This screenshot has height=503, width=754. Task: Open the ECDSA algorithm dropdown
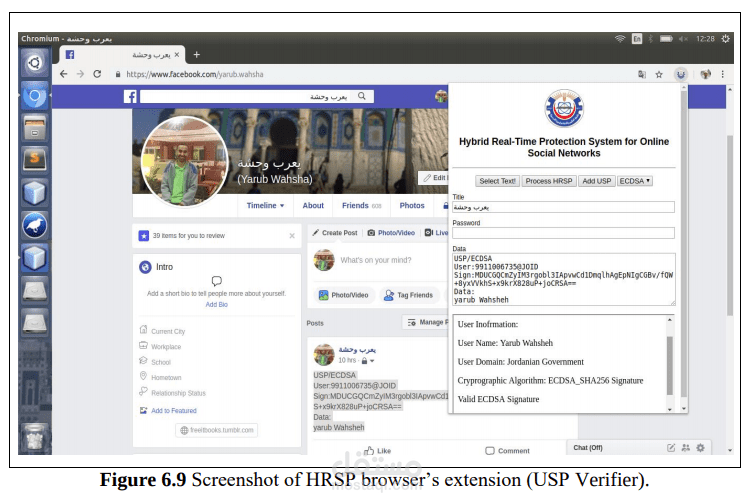point(635,181)
